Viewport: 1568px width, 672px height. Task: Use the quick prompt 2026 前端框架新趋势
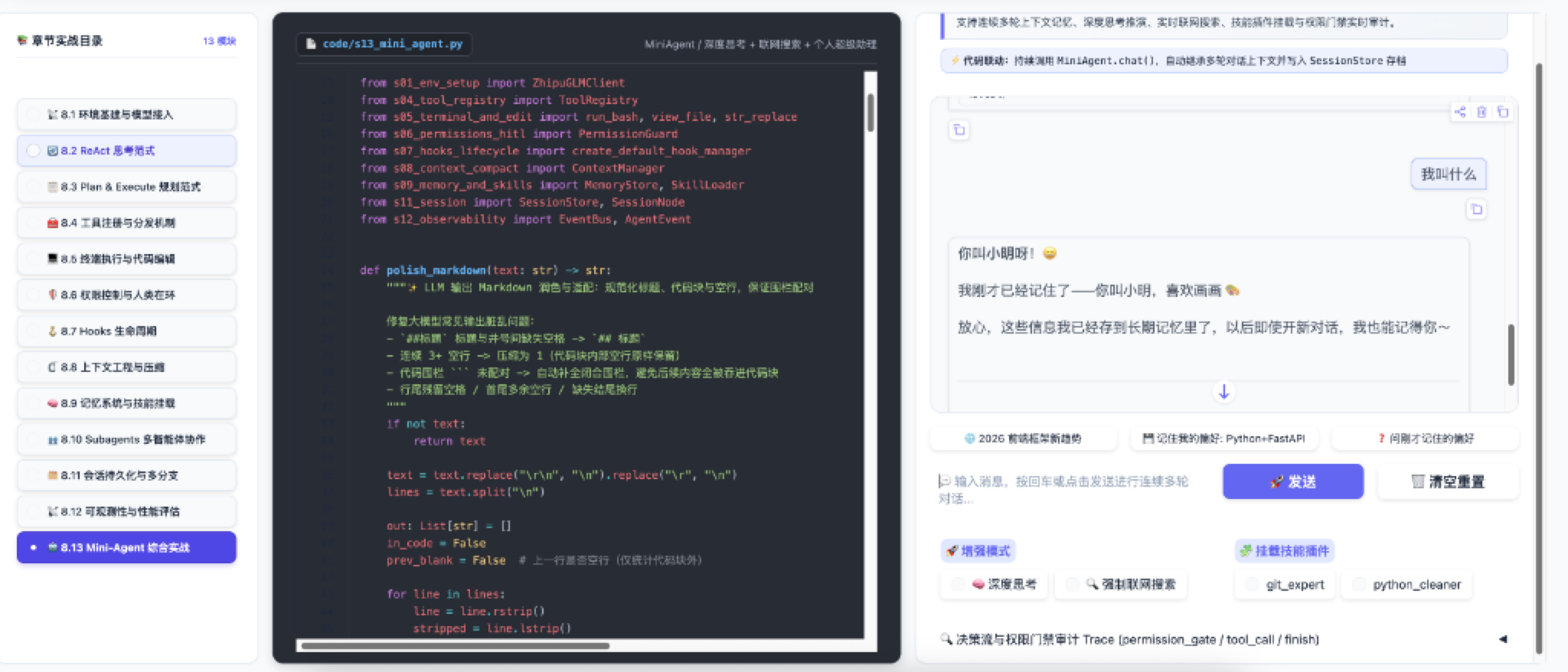click(1022, 439)
